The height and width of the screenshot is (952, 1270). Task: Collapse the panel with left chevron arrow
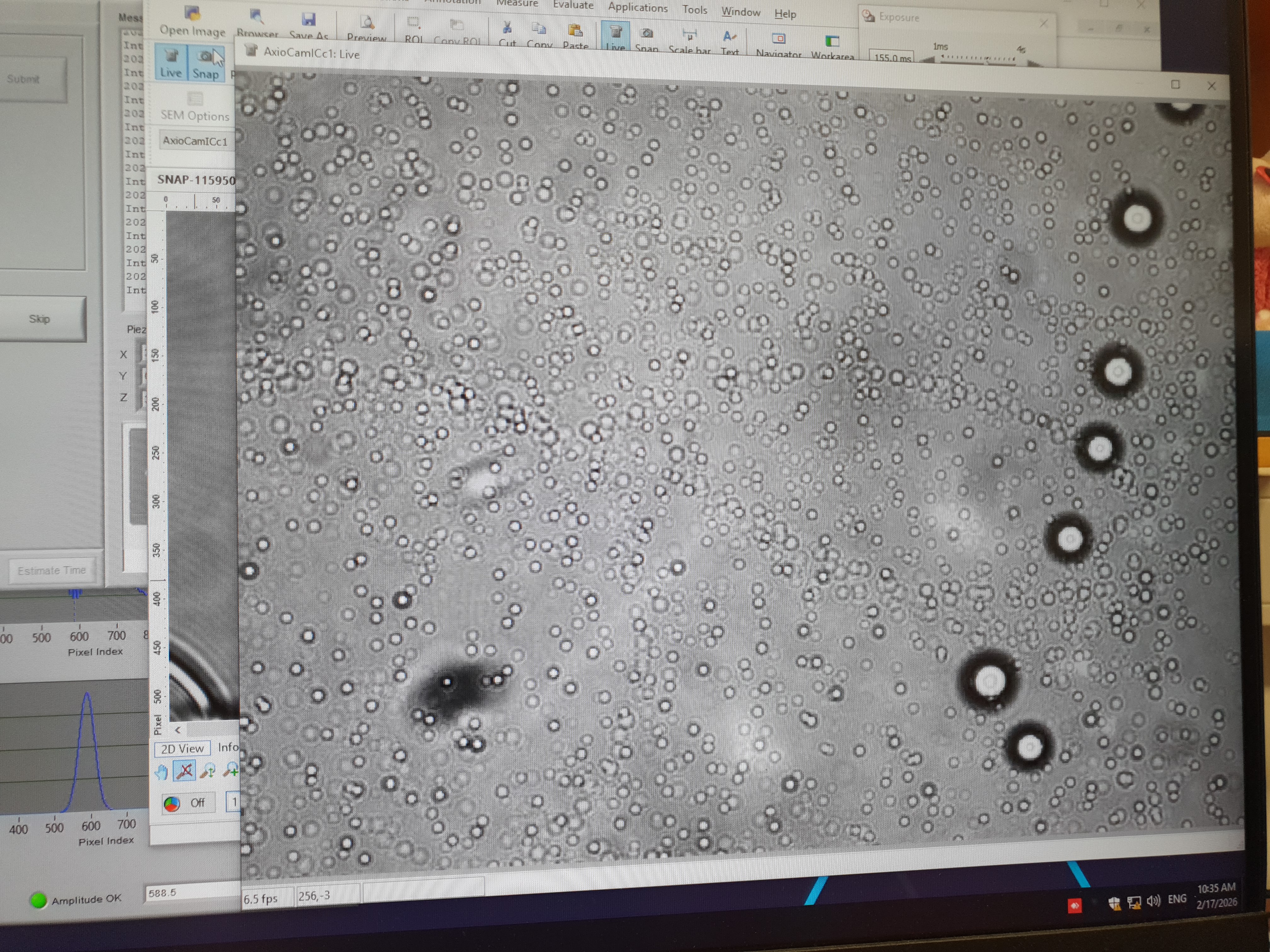(178, 730)
